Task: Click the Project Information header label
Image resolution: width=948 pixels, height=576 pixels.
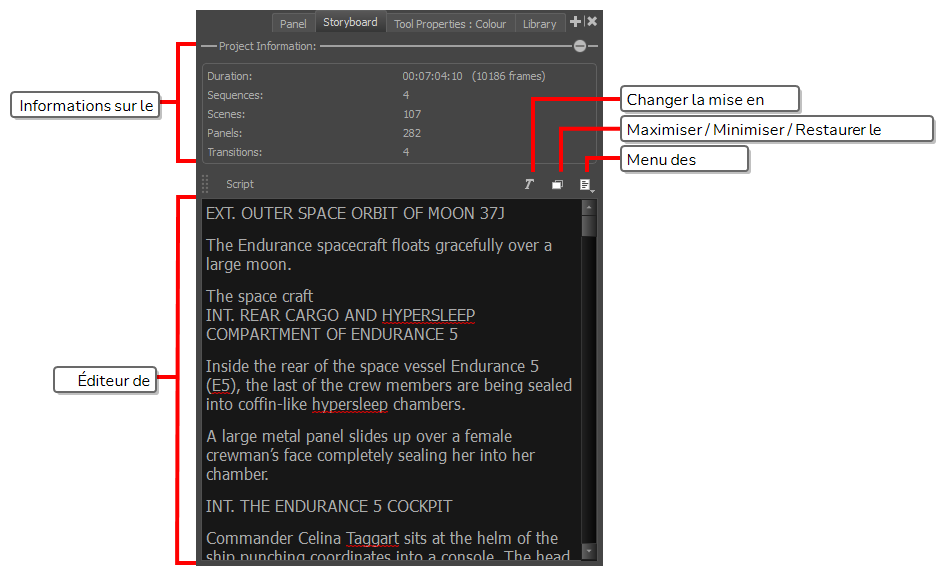Action: pyautogui.click(x=267, y=46)
